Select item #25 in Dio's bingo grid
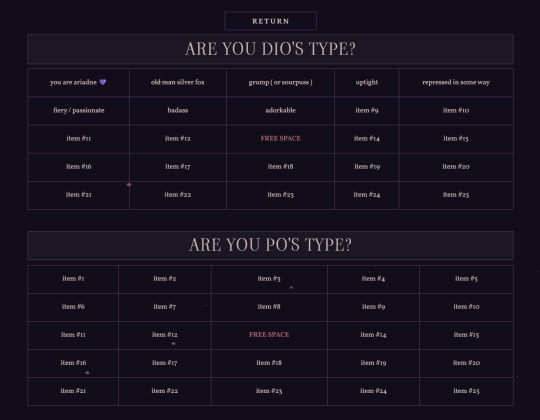Image resolution: width=540 pixels, height=420 pixels. pyautogui.click(x=456, y=195)
